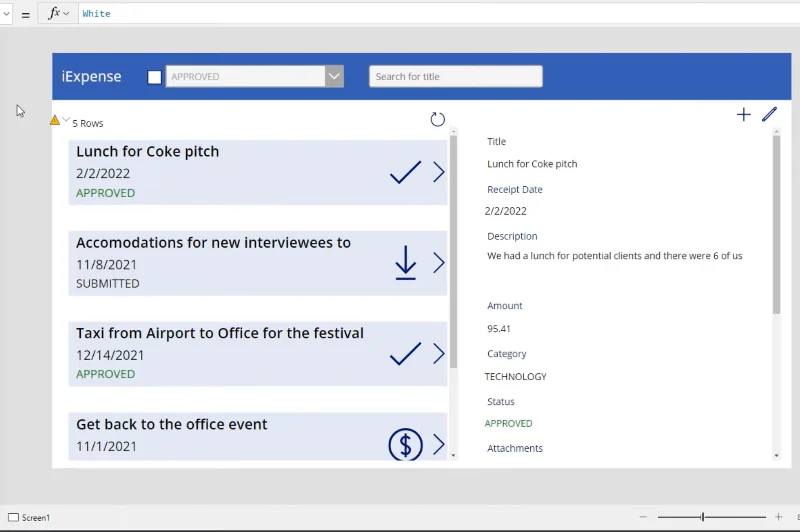The height and width of the screenshot is (532, 800).
Task: Click the description text about lunch
Action: [615, 256]
